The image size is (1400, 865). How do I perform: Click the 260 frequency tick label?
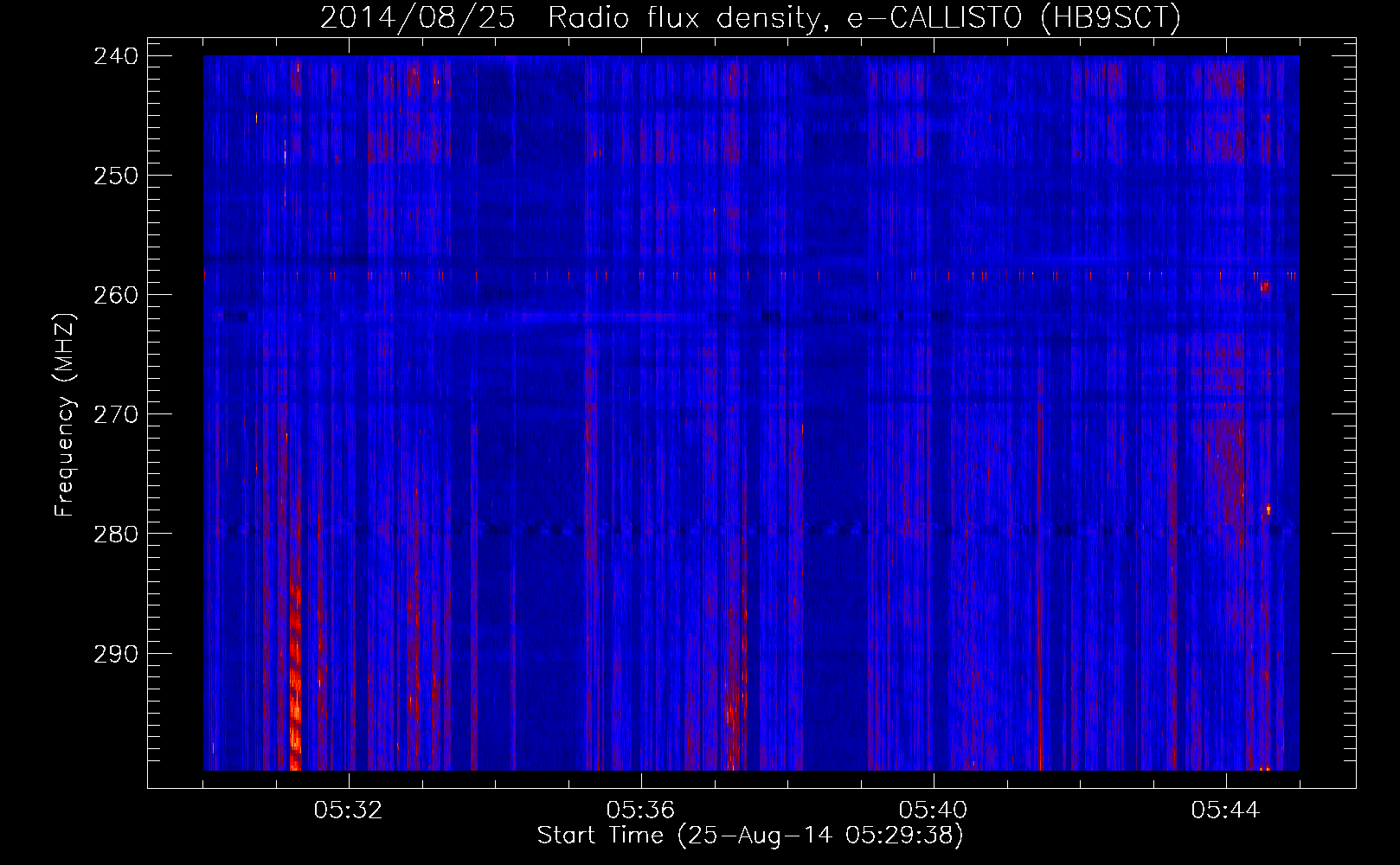coord(115,295)
